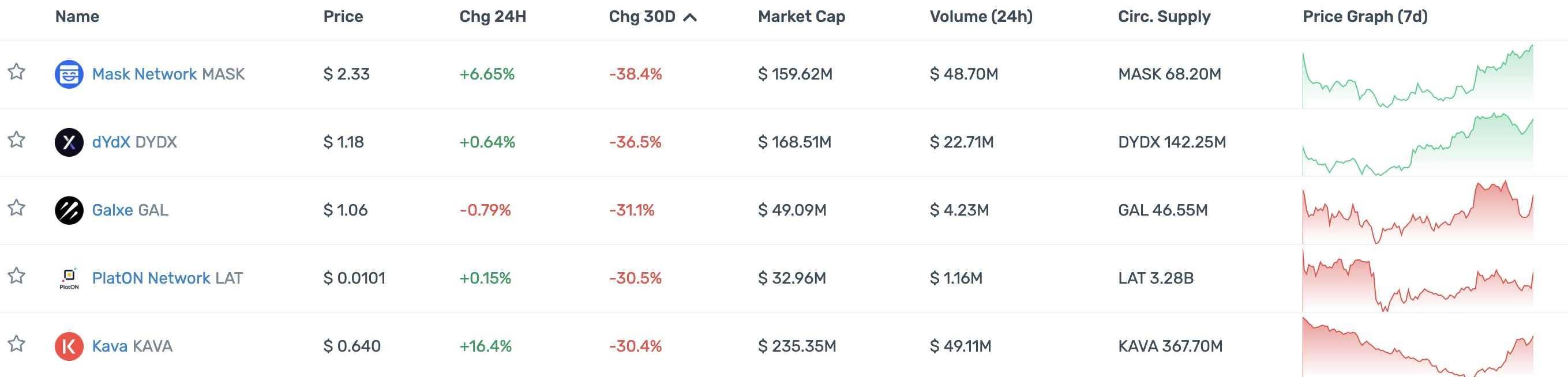Screen dimensions: 1568x377
Task: Sort coins by Price column header
Action: 343,16
